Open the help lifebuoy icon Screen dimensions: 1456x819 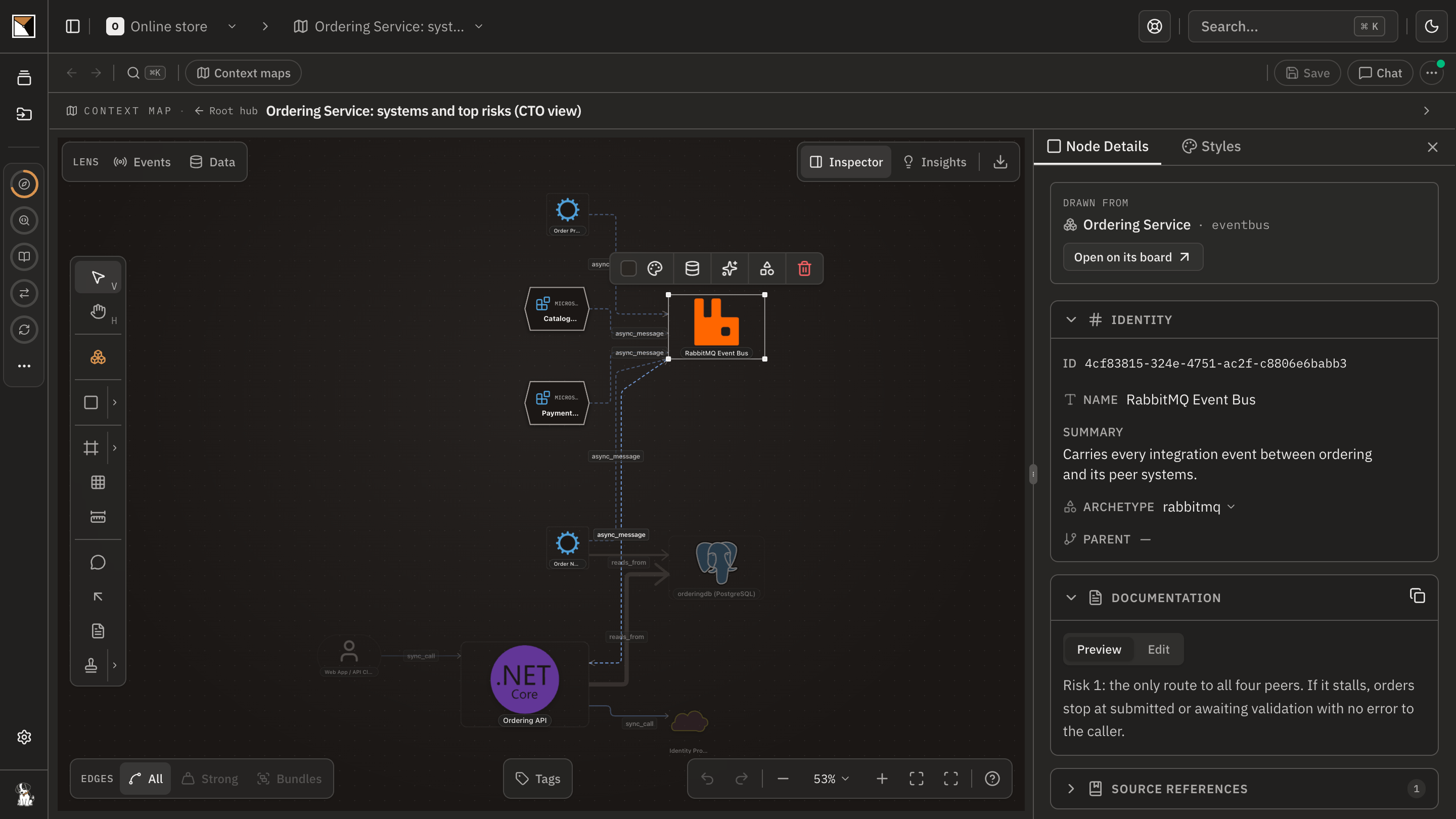tap(1154, 27)
